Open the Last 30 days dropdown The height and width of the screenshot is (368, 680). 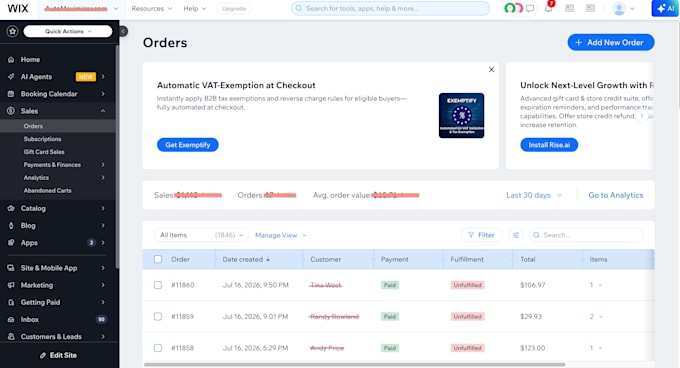[x=534, y=195]
